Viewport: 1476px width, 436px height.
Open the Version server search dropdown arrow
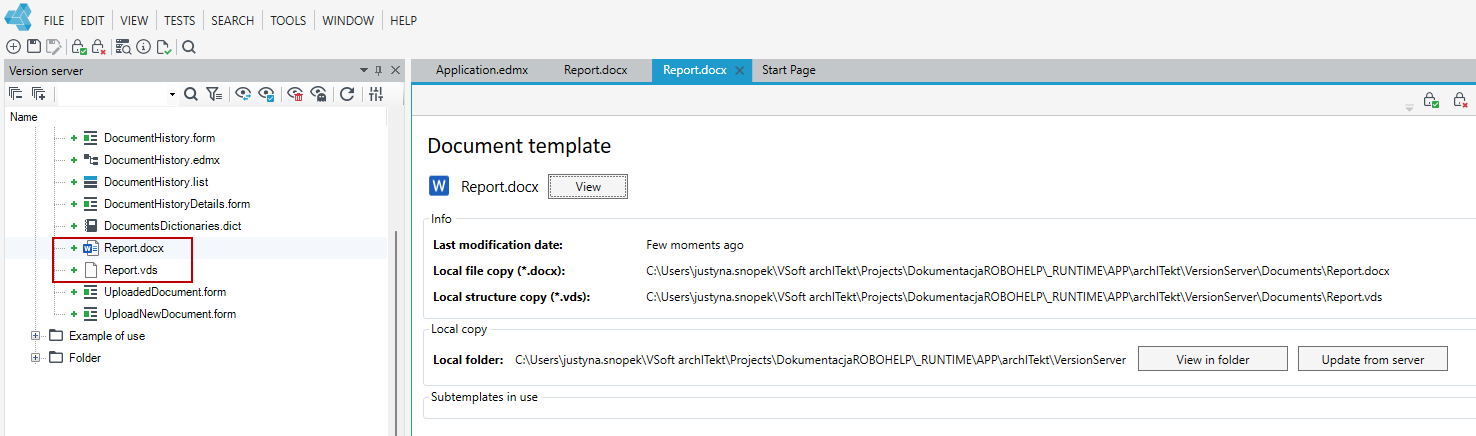(172, 94)
